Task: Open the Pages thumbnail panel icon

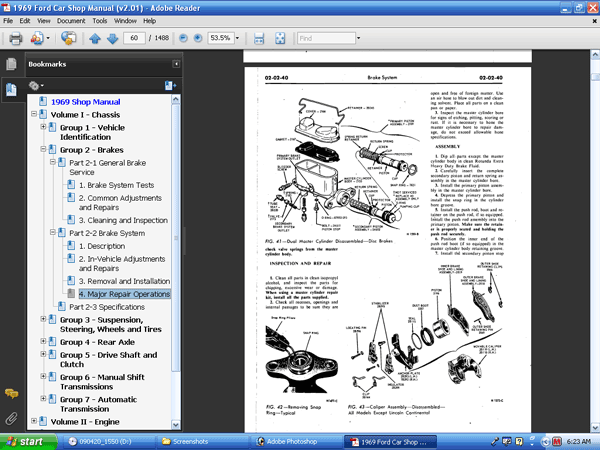Action: [11, 64]
